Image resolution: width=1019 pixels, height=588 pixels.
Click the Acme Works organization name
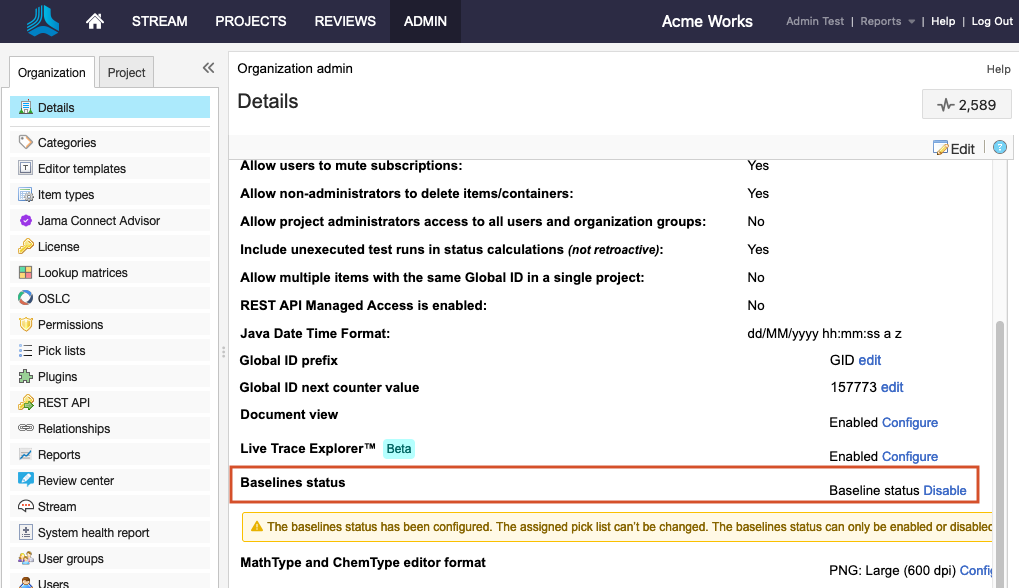pyautogui.click(x=707, y=21)
